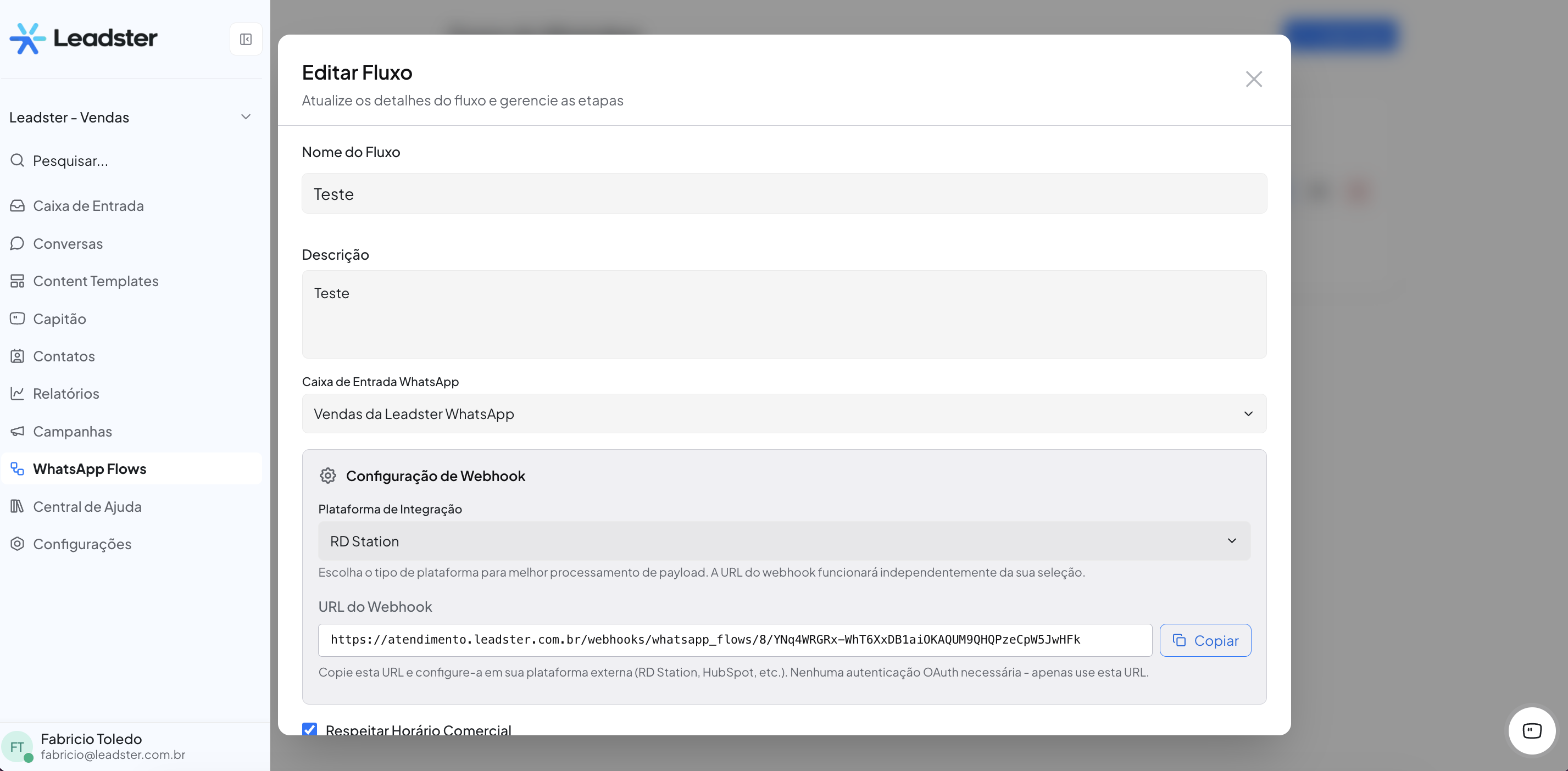
Task: Click the Caixa de Entrada inbox icon
Action: (17, 206)
